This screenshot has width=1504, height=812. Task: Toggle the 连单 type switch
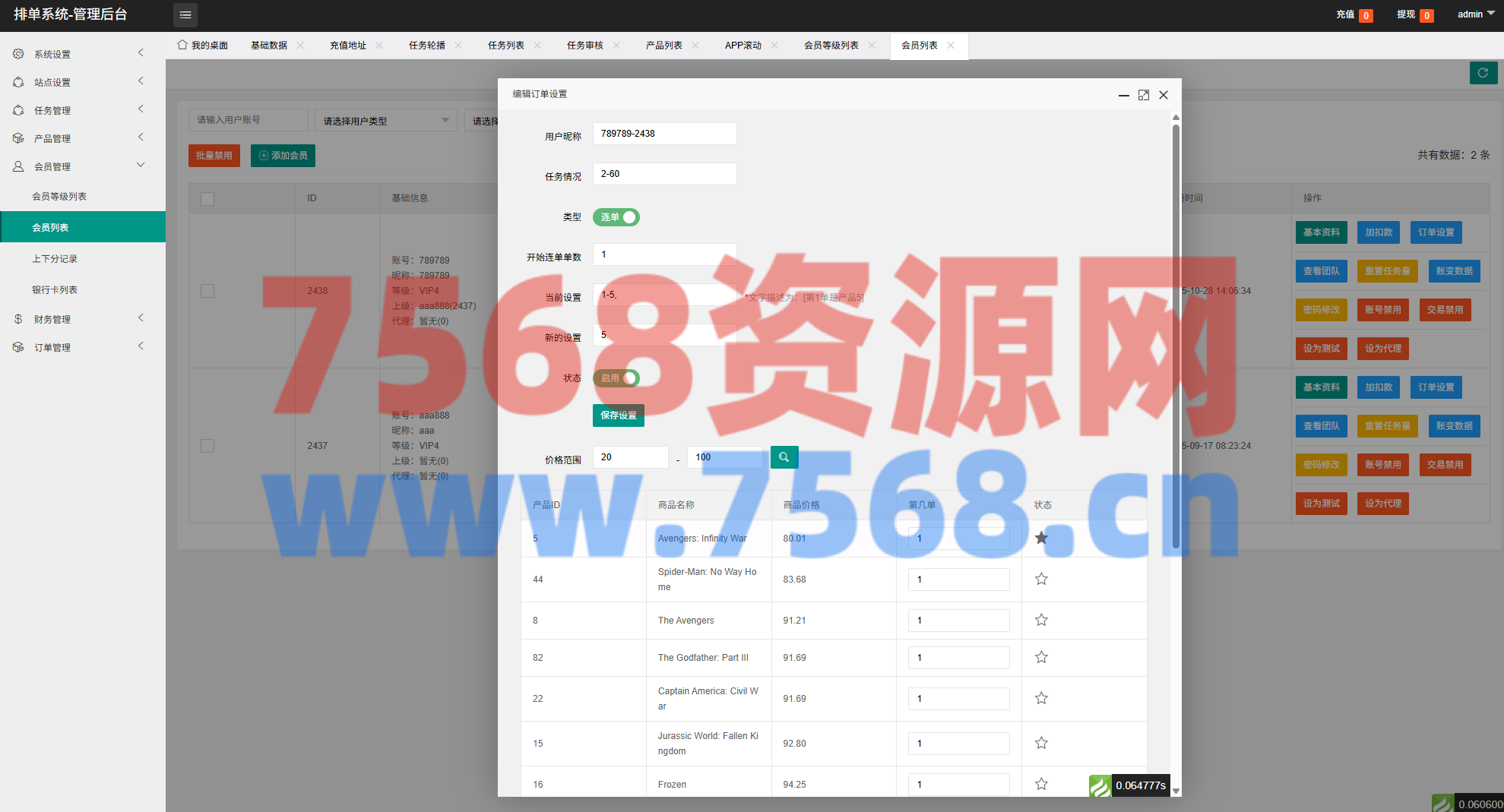(616, 217)
